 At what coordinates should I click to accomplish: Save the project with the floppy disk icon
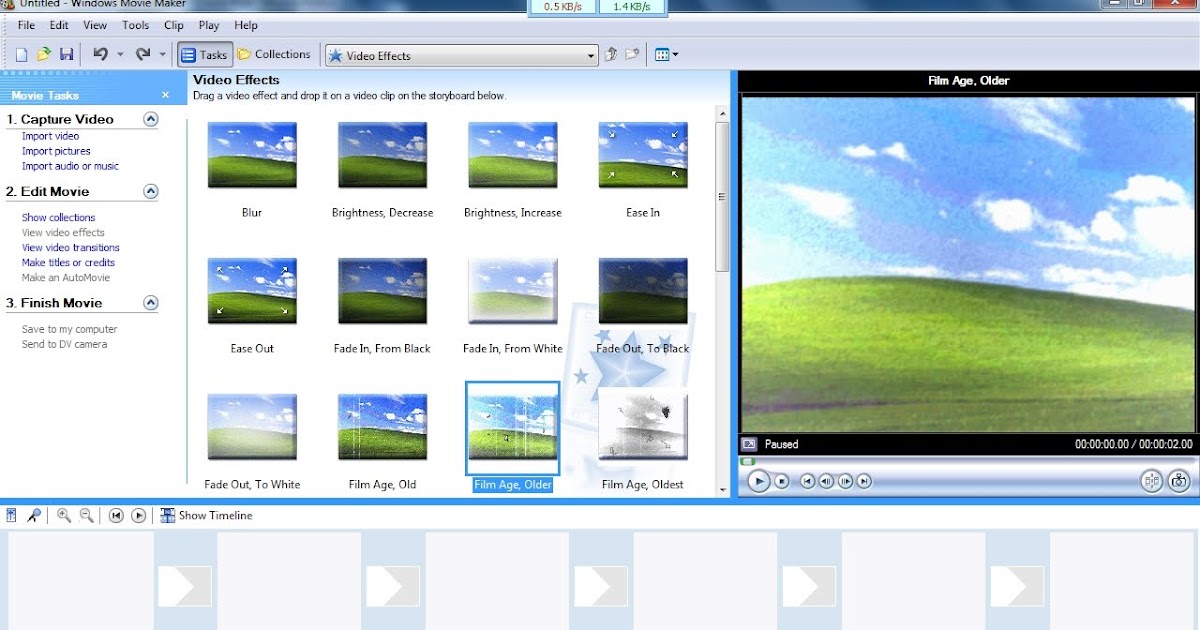coord(67,55)
